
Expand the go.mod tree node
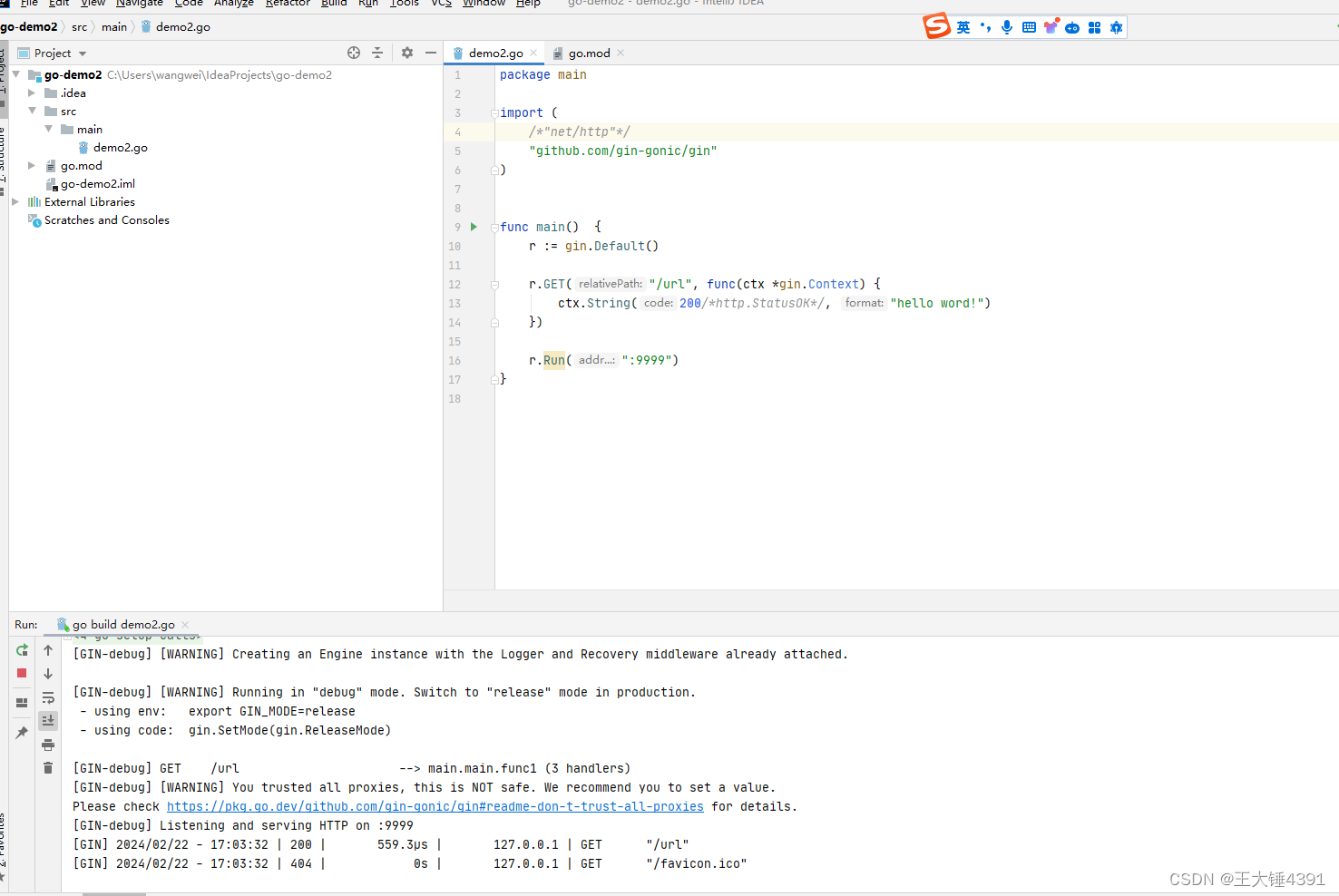[33, 165]
